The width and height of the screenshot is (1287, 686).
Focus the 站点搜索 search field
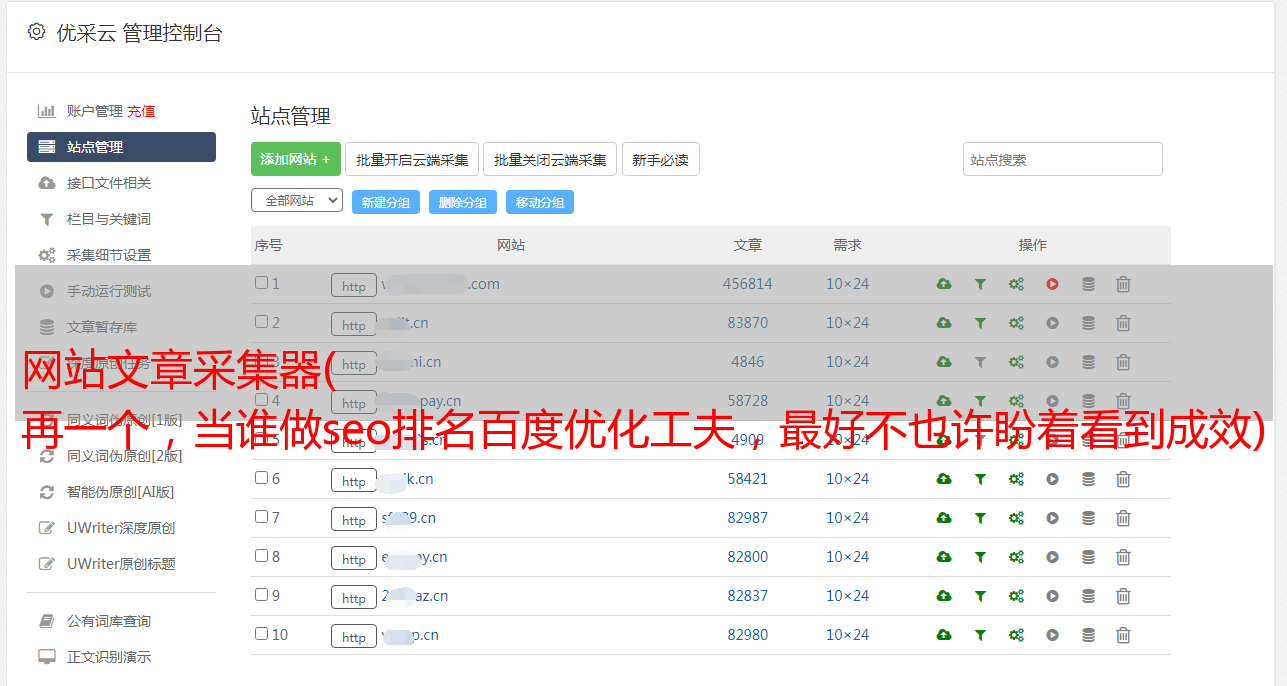coord(1063,159)
